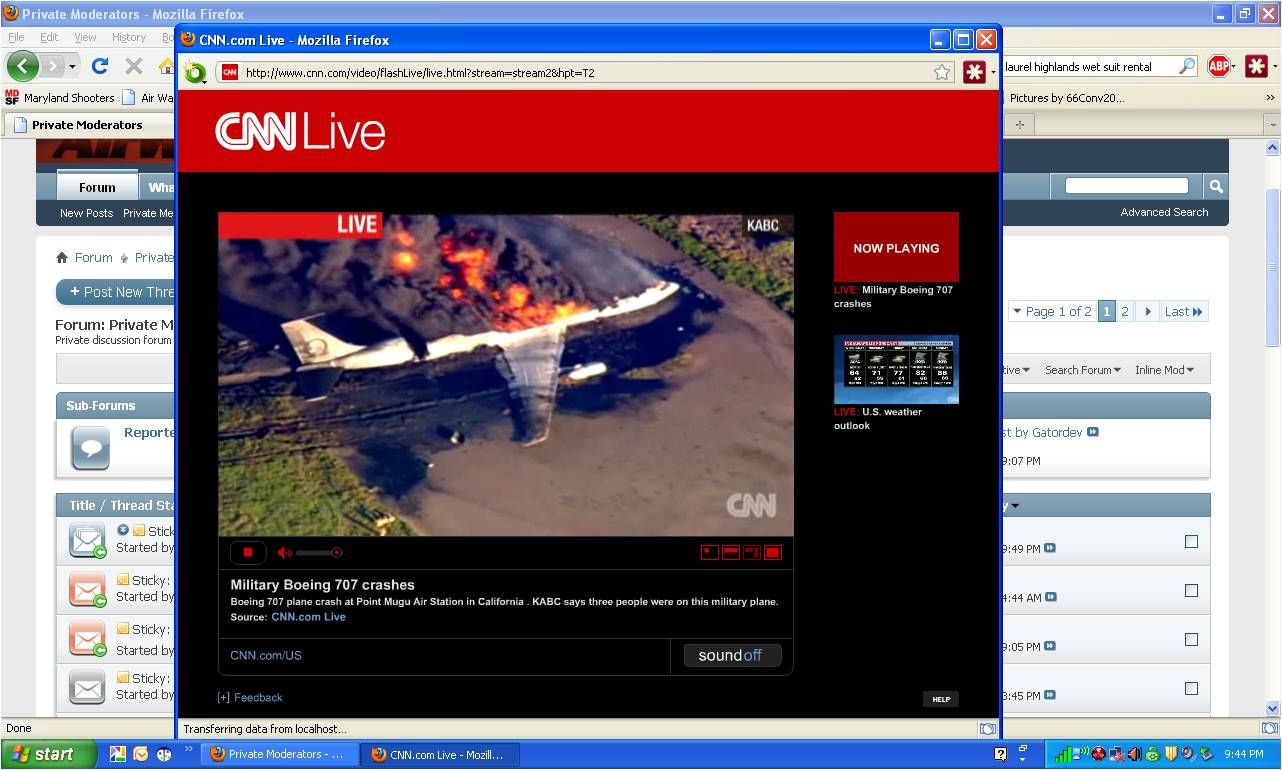Click the Forum home icon breadcrumb
This screenshot has height=770, width=1282.
pos(62,257)
